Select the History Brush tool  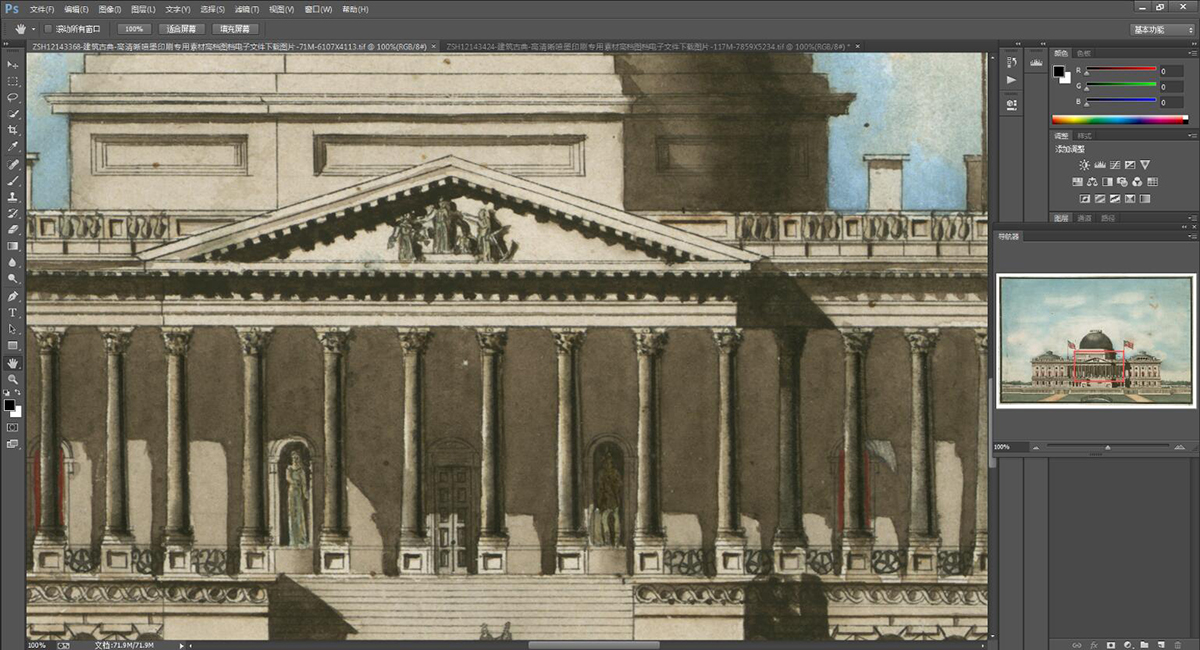point(13,213)
